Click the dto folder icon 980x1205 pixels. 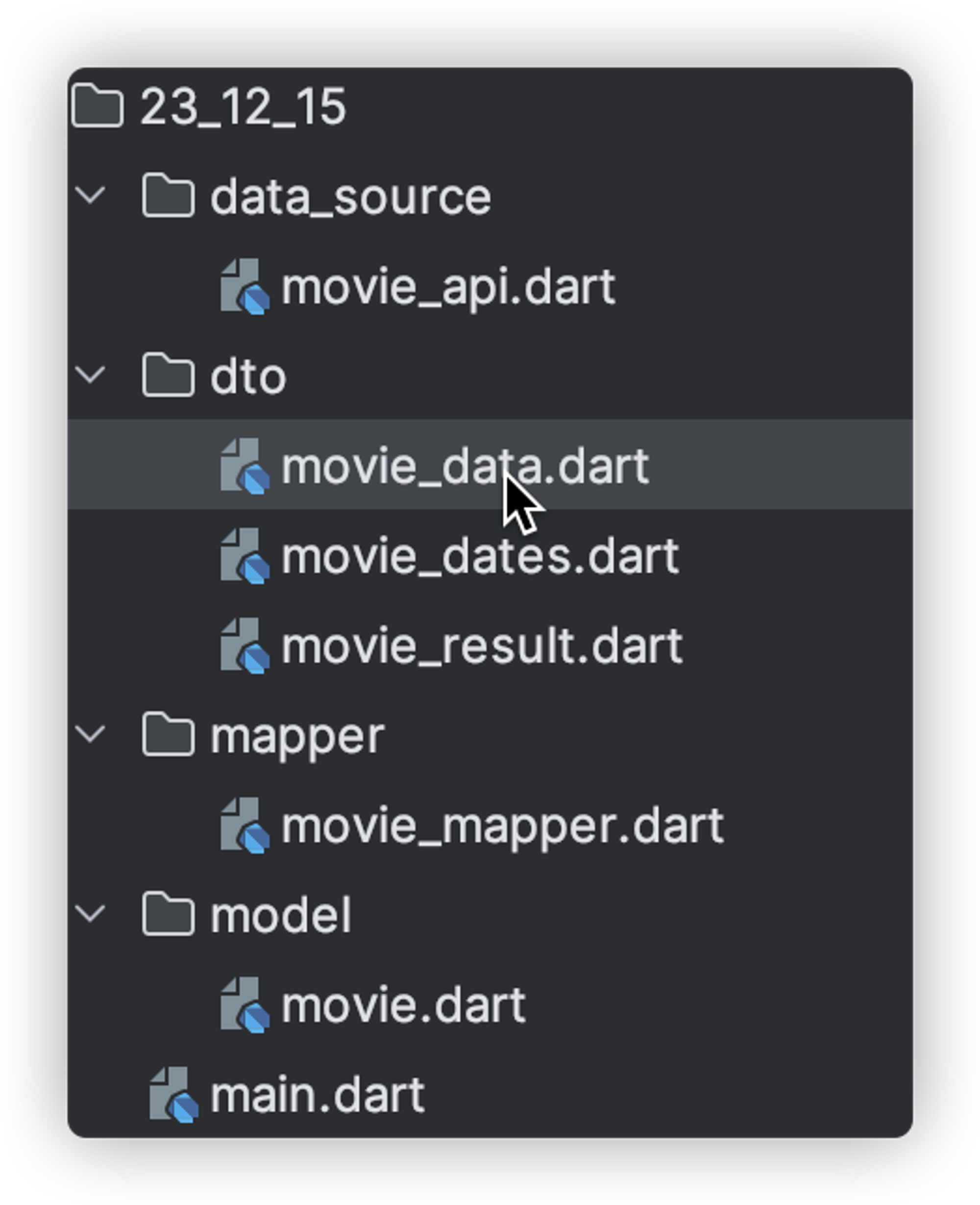[x=168, y=375]
